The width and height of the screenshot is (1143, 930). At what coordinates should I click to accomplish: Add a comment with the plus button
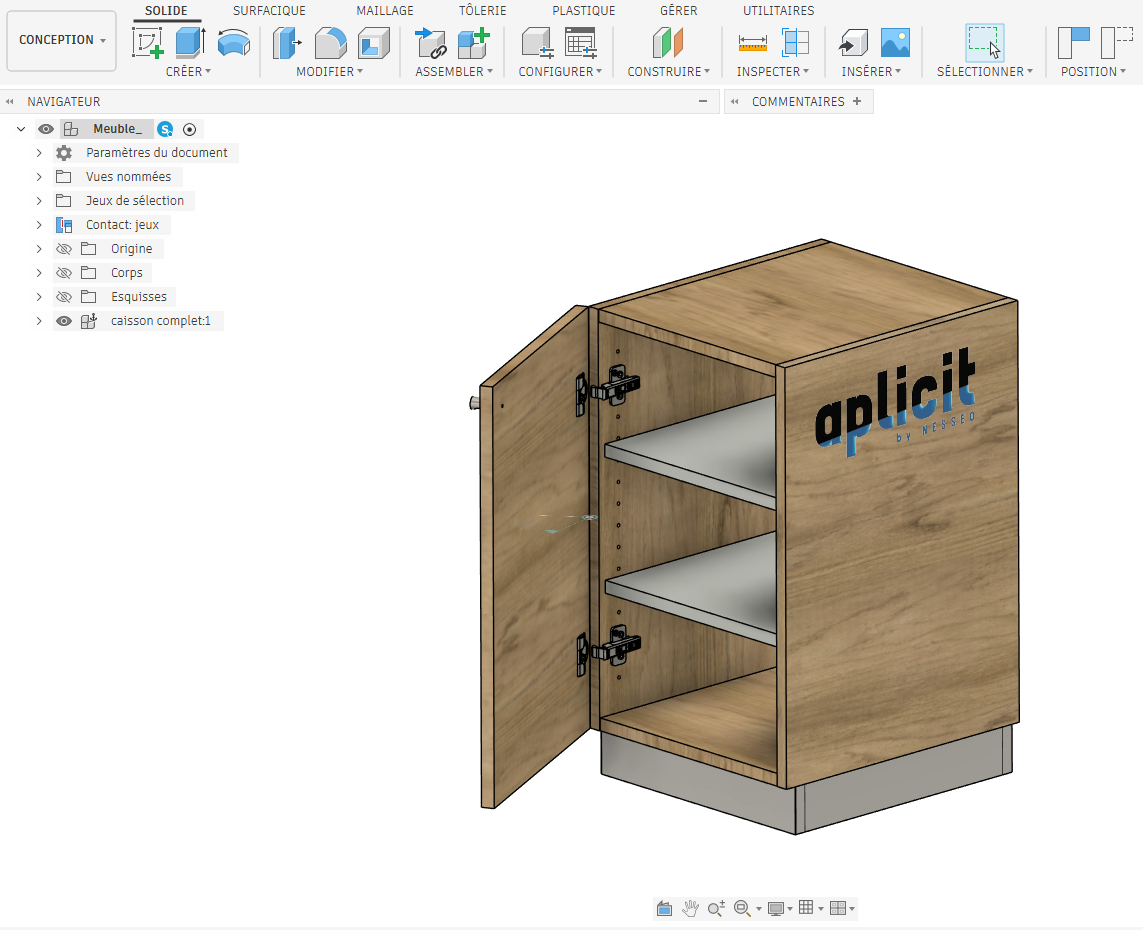(x=857, y=101)
